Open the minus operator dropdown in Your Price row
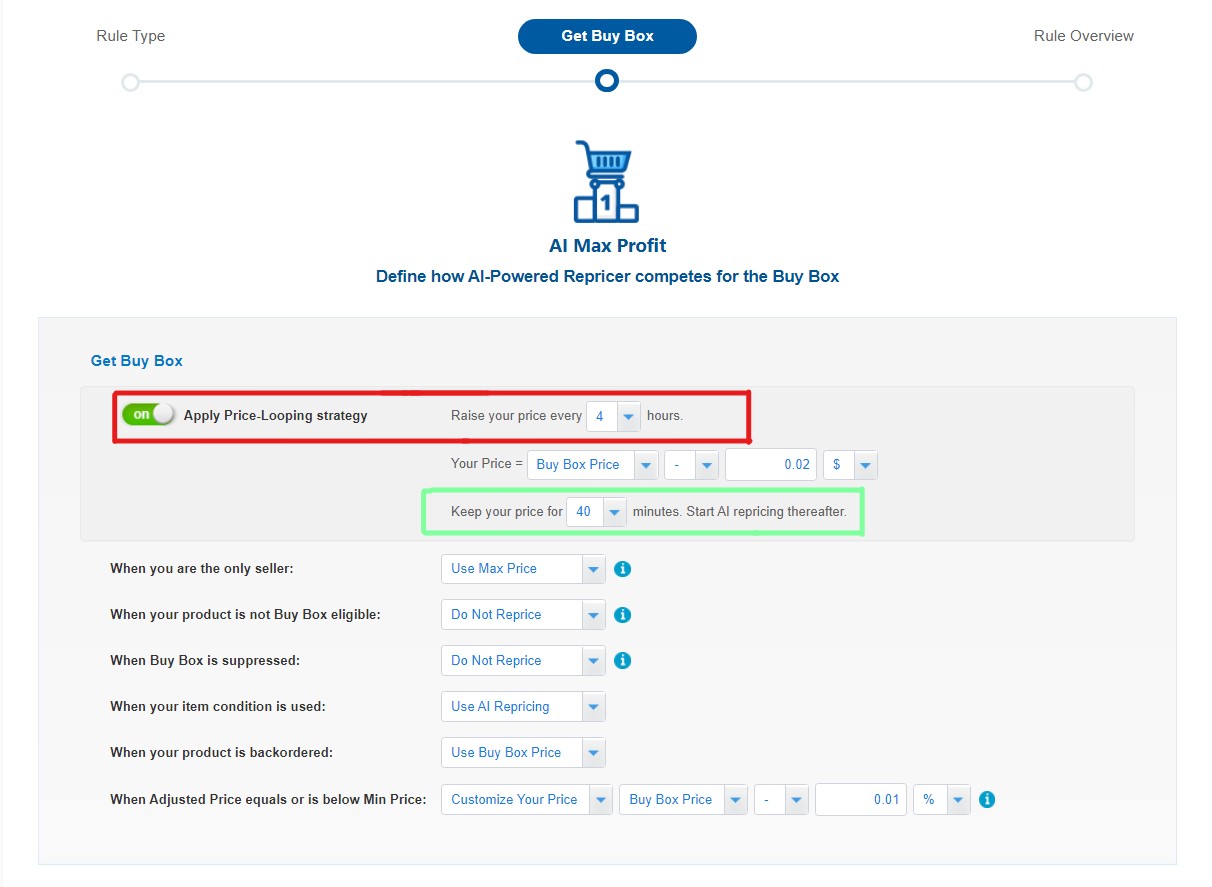Image resolution: width=1212 pixels, height=887 pixels. 692,465
